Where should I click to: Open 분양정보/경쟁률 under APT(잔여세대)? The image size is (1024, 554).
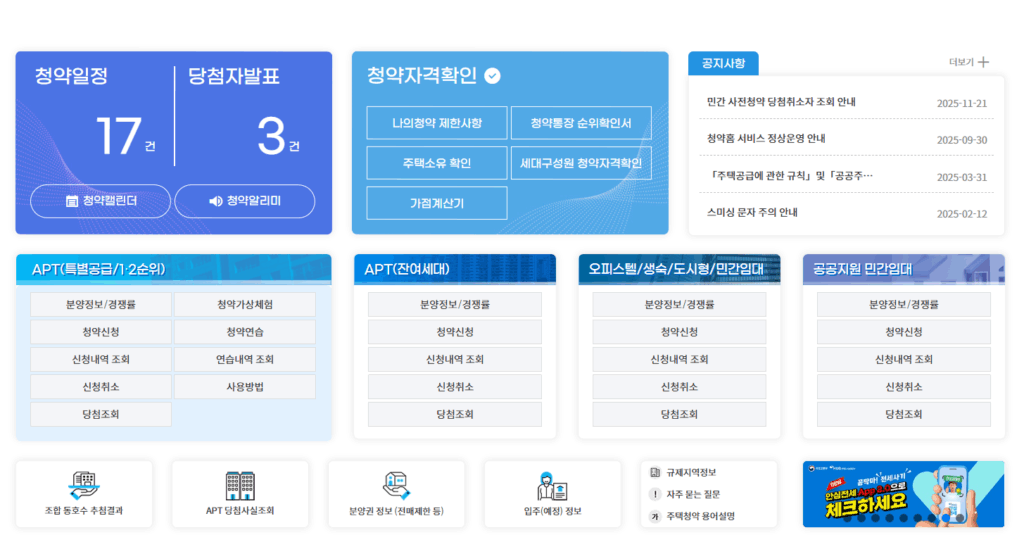(455, 304)
